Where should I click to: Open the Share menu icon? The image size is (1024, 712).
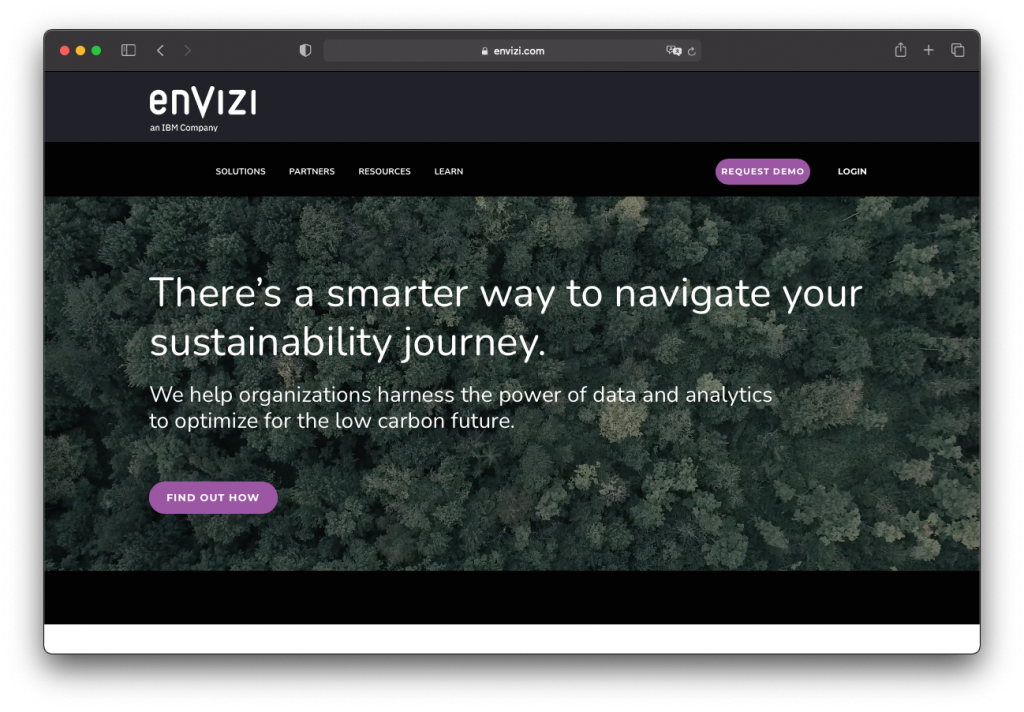click(899, 49)
